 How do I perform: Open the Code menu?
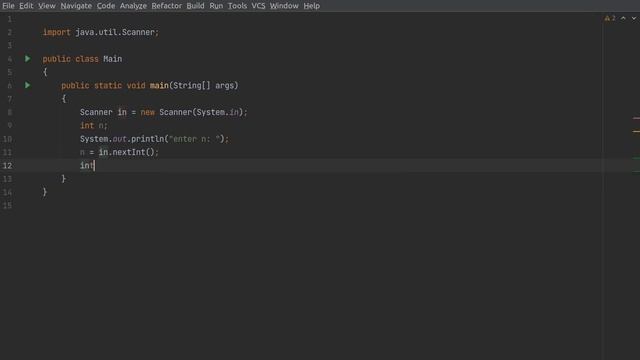pos(106,6)
